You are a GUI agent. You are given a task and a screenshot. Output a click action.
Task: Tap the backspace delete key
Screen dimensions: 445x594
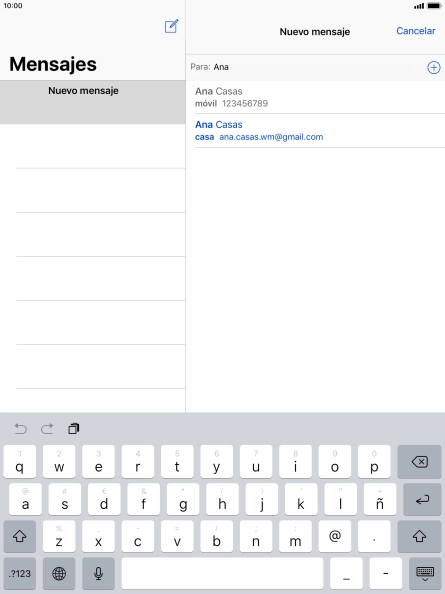419,461
